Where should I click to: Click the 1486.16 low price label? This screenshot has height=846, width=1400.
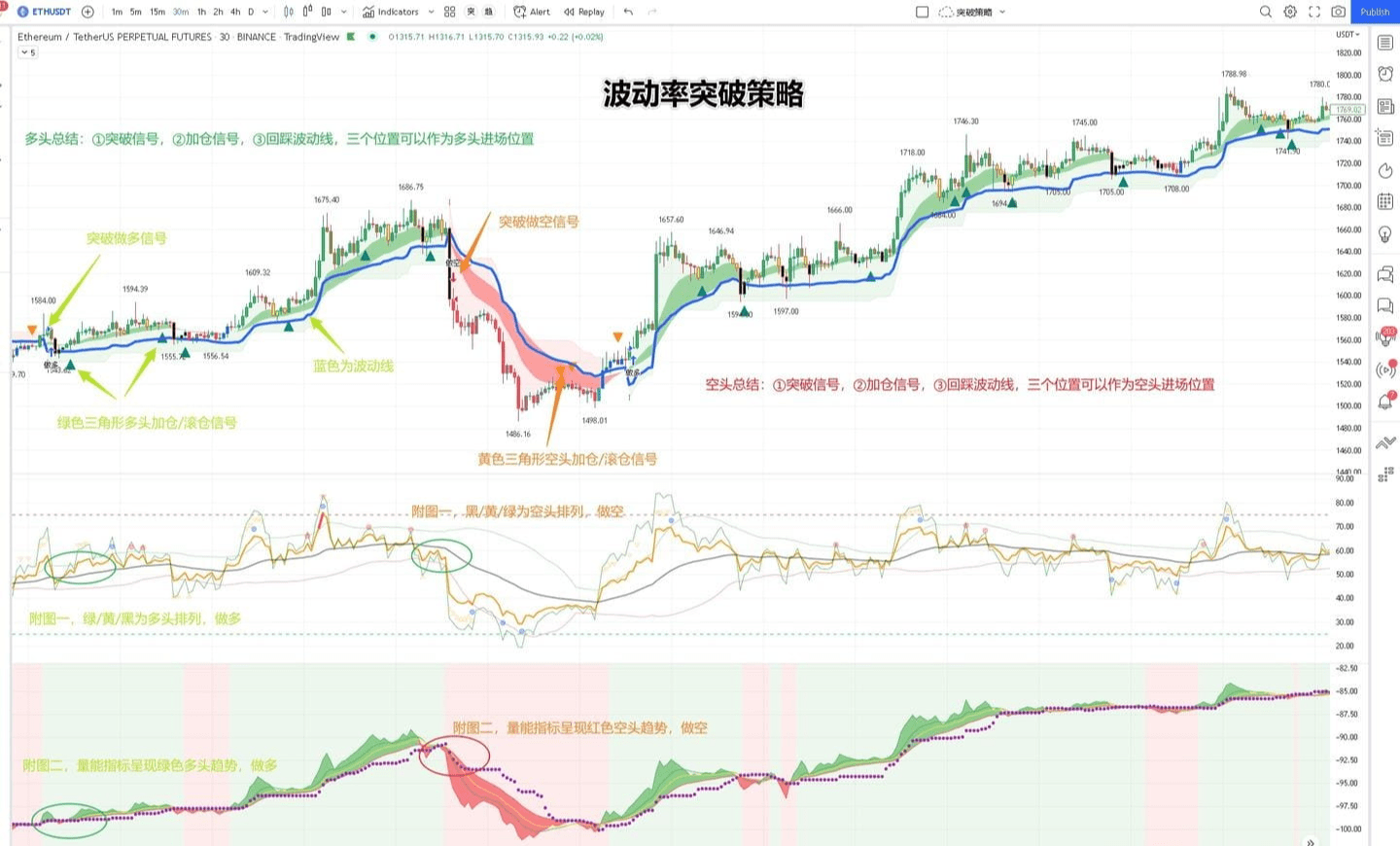(518, 434)
